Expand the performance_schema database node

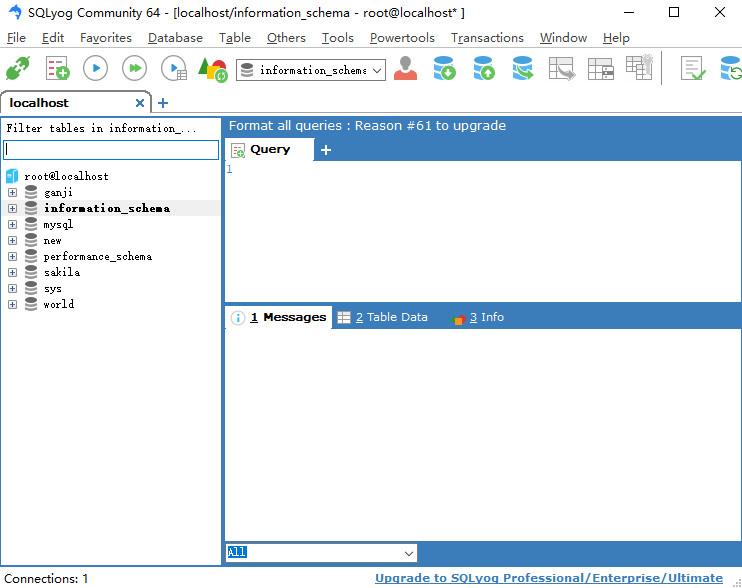12,256
